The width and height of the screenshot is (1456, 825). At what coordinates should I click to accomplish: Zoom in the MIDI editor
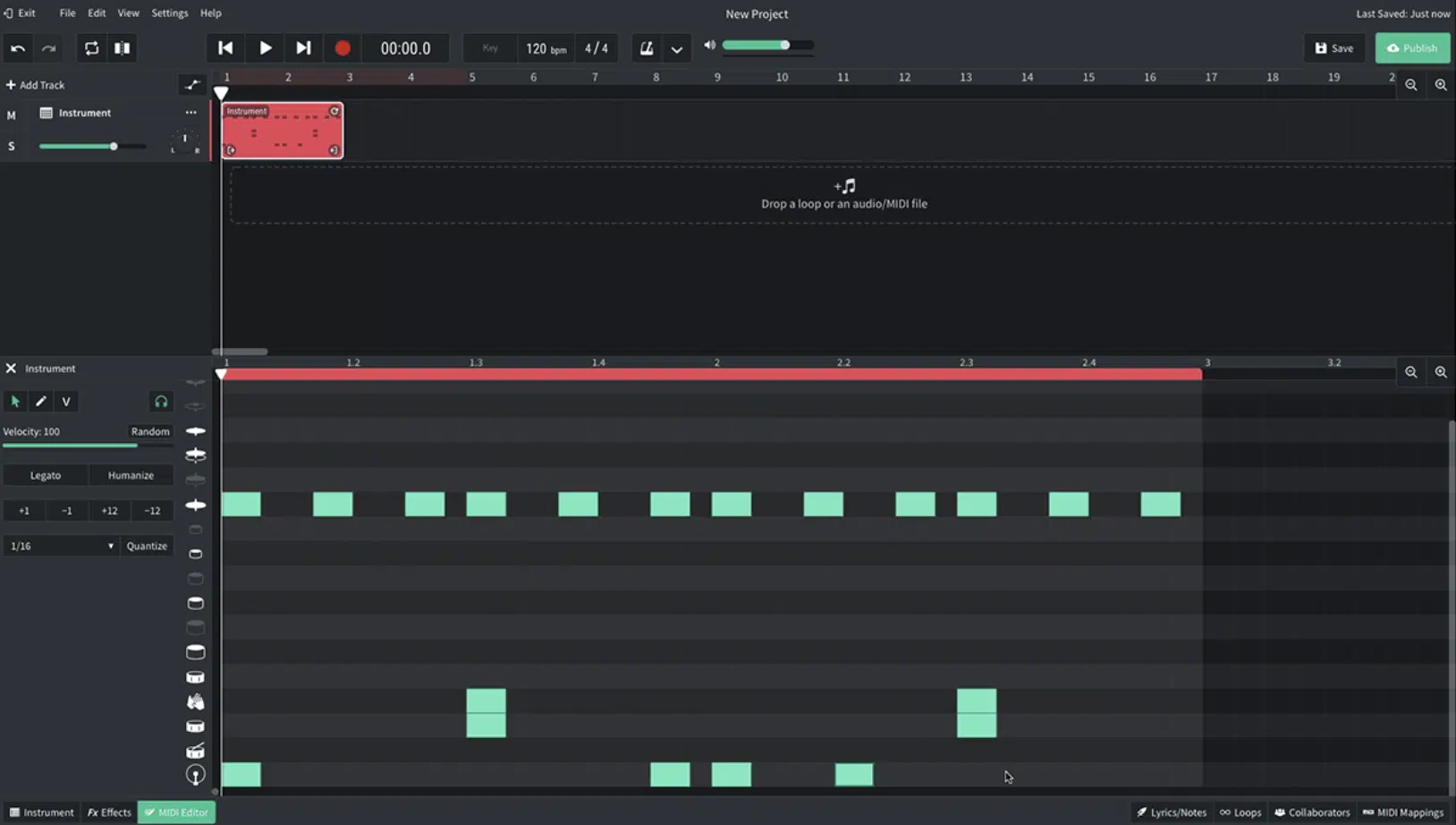tap(1441, 372)
